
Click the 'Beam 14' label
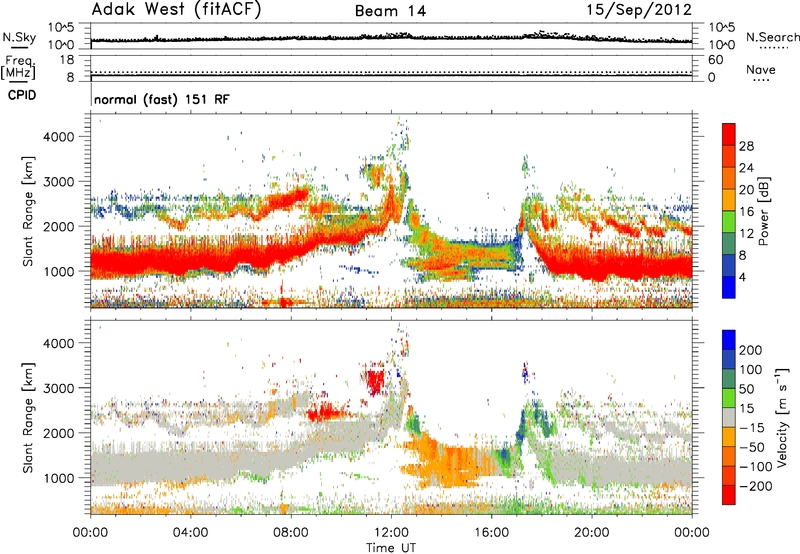coord(390,11)
